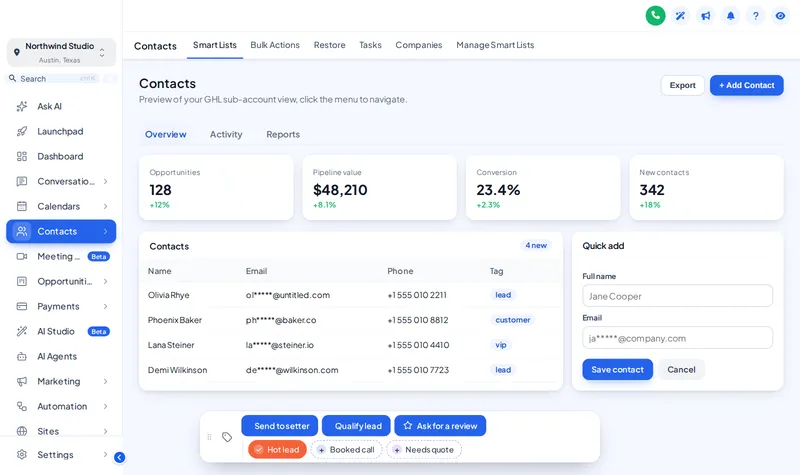Click the Payments card icon
Image resolution: width=800 pixels, height=475 pixels.
click(21, 306)
